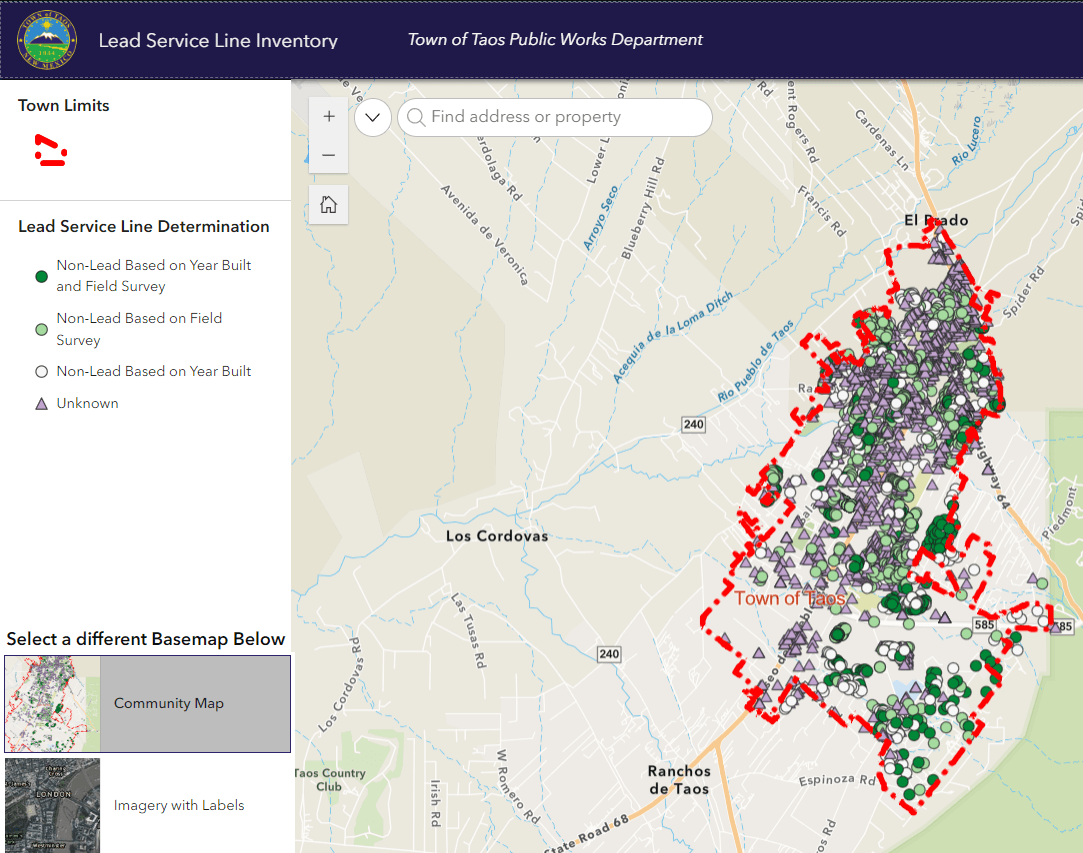Click the home default extent icon
Image resolution: width=1083 pixels, height=853 pixels.
tap(329, 204)
